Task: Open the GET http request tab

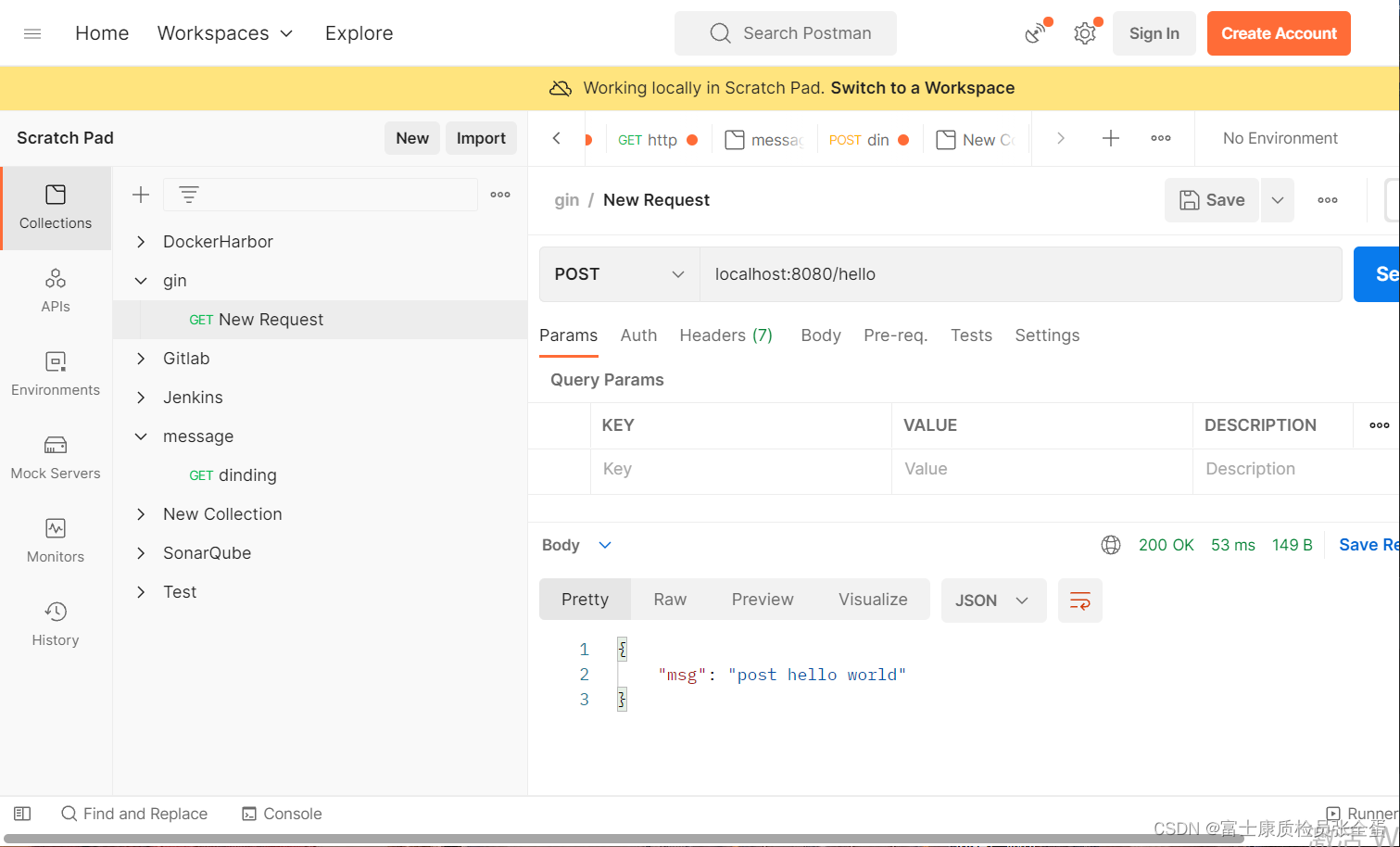Action: pos(658,140)
